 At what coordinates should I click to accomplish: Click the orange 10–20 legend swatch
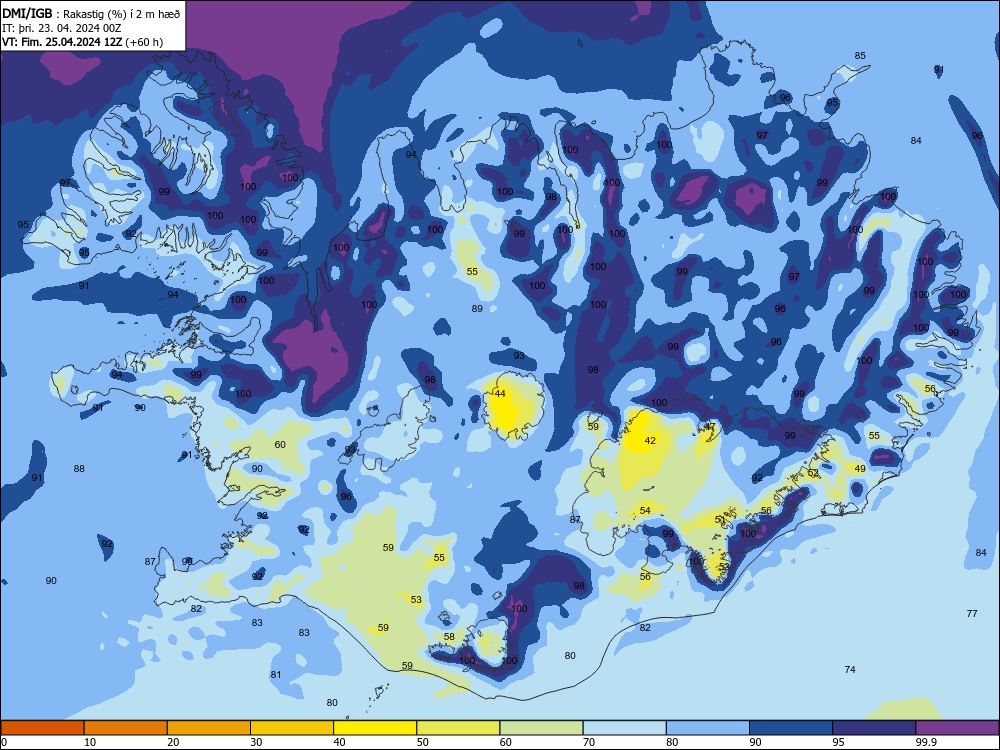click(x=126, y=728)
